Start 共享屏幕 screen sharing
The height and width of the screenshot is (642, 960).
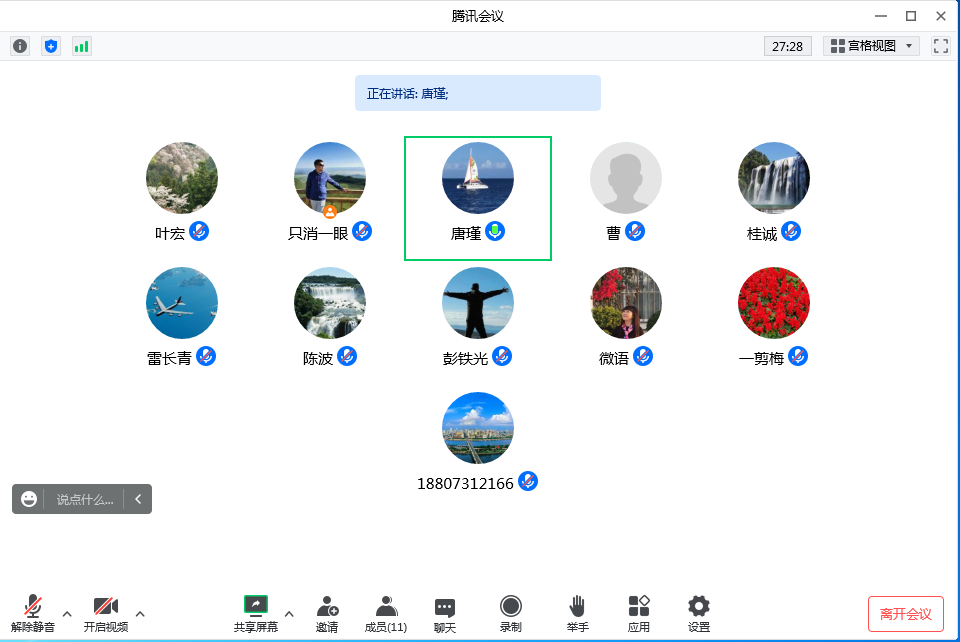[255, 614]
